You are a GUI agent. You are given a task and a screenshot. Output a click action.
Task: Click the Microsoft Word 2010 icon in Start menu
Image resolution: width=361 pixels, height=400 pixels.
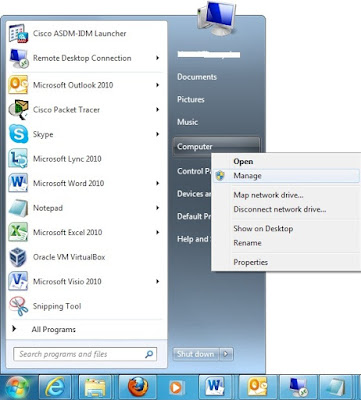(18, 183)
